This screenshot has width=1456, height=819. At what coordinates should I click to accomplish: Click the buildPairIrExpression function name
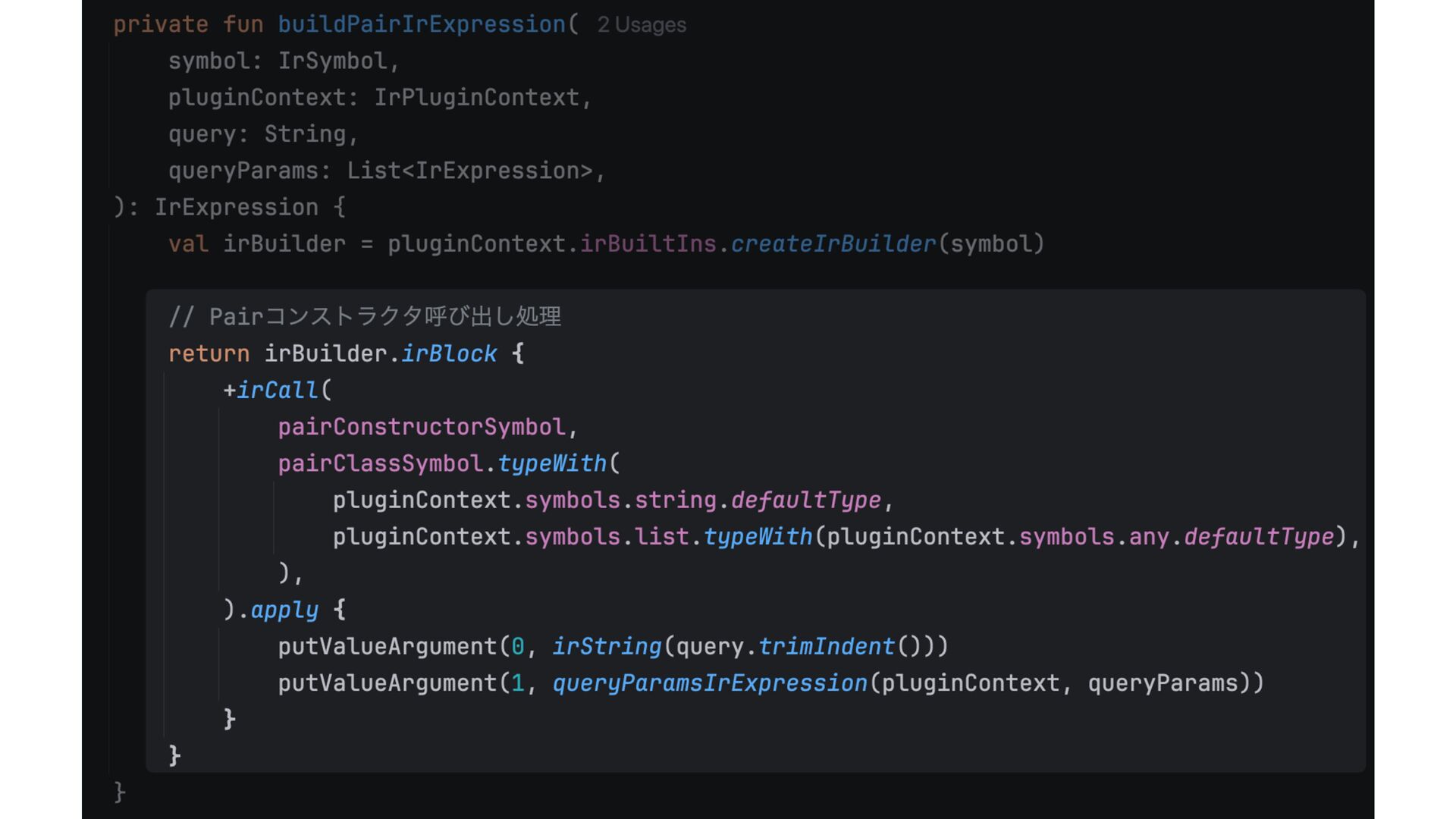tap(422, 24)
